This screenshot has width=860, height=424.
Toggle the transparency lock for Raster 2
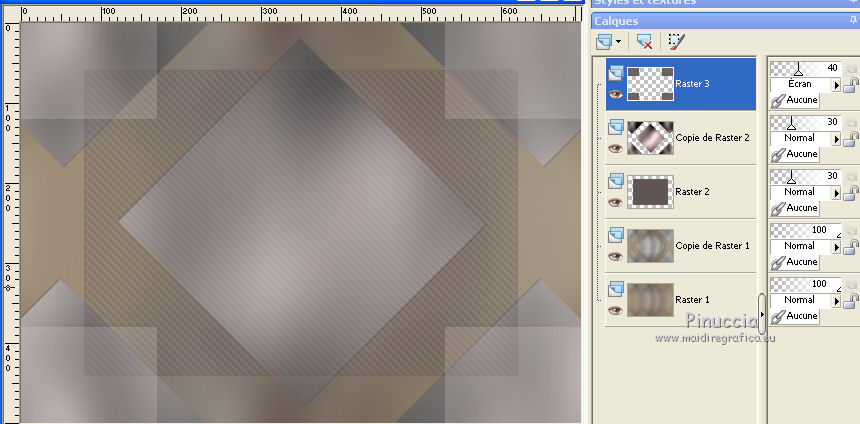coord(851,192)
